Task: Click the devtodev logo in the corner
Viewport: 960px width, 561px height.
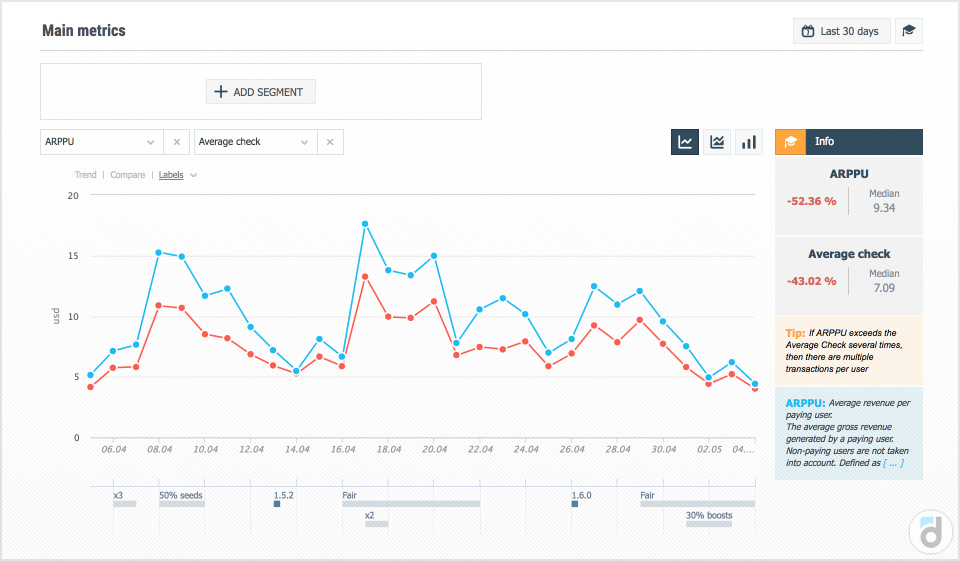Action: point(930,532)
